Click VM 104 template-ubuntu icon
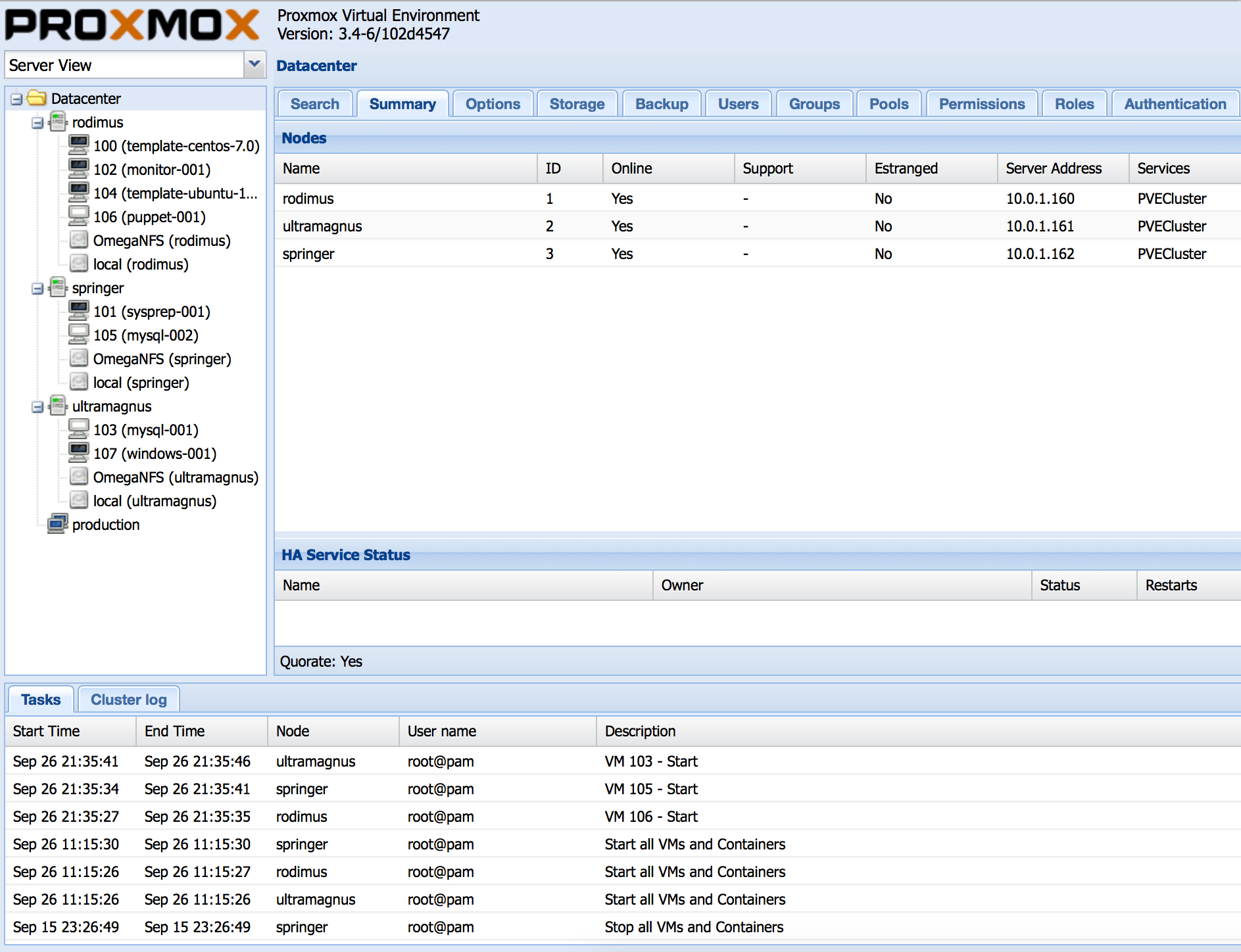The image size is (1241, 952). point(79,193)
